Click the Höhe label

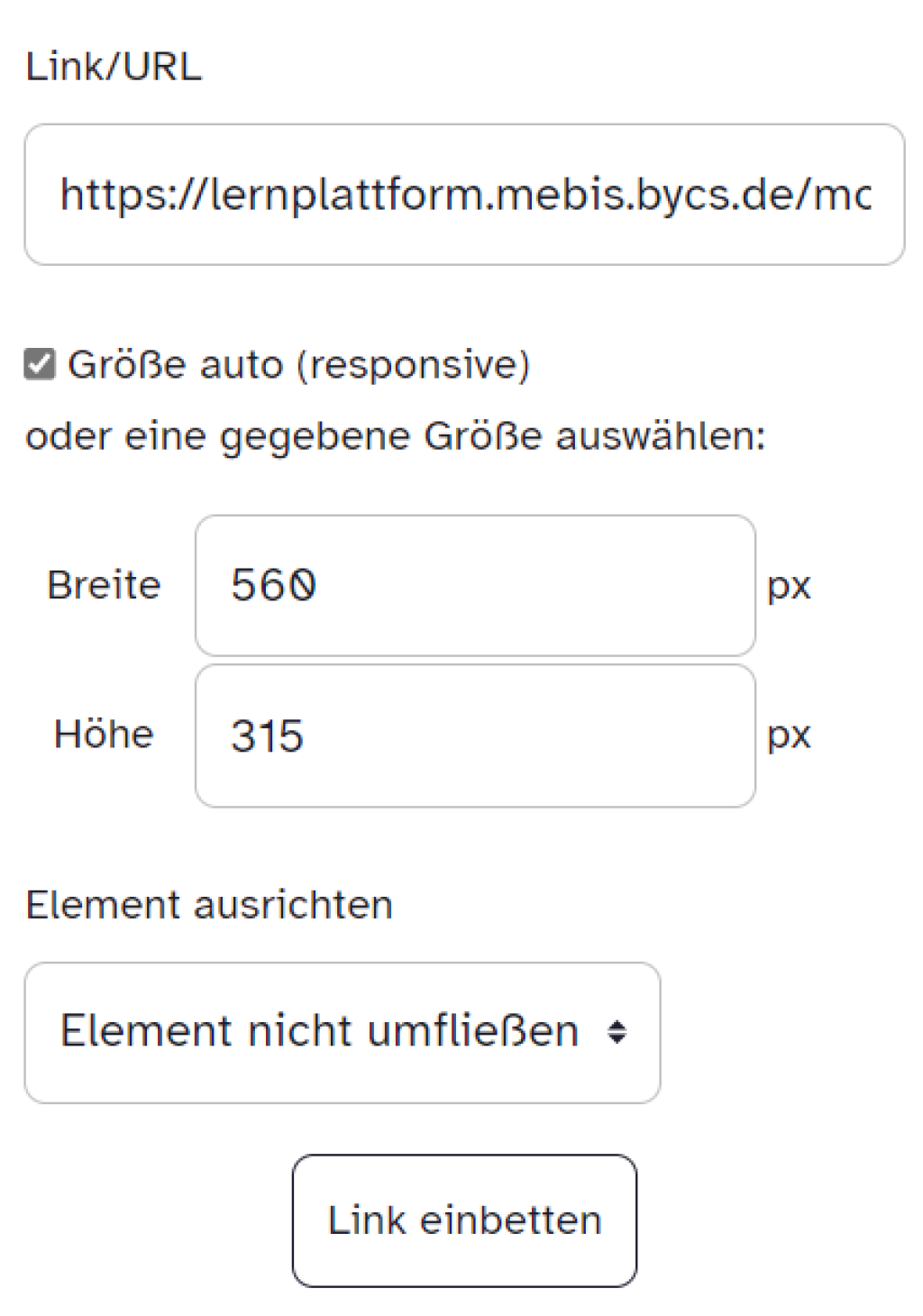[104, 733]
